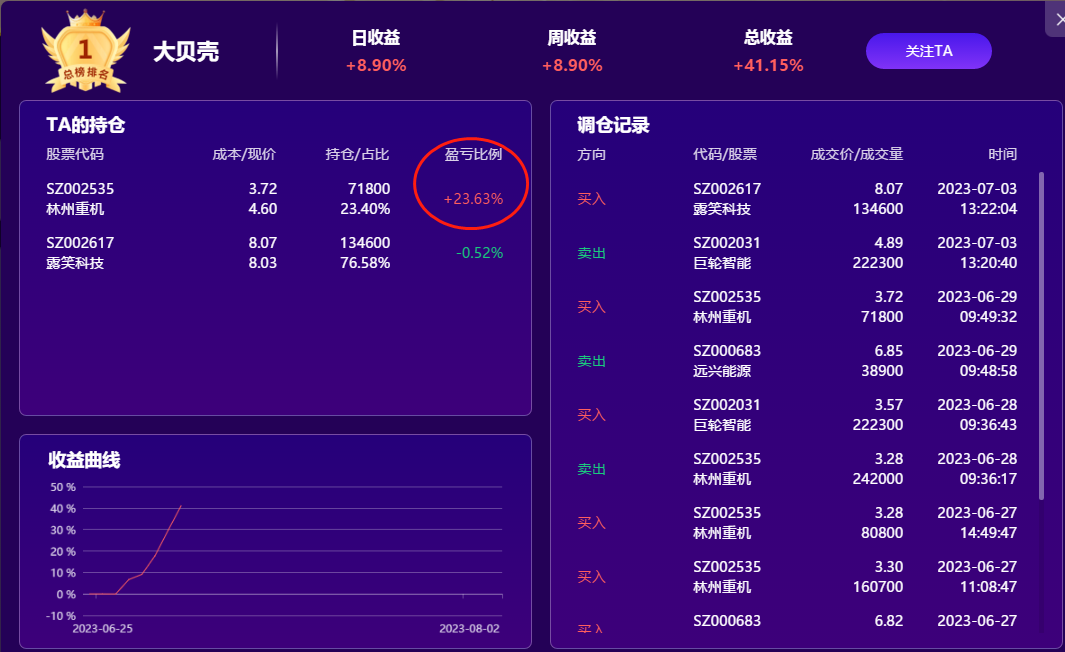Click the 调仓记录 heading
This screenshot has width=1065, height=652.
(613, 125)
